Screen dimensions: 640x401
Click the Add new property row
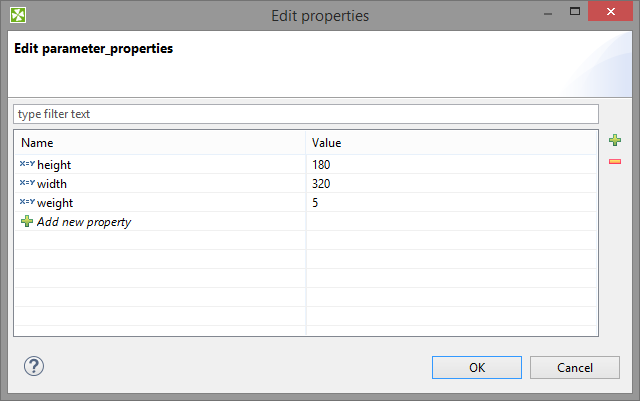coord(84,221)
